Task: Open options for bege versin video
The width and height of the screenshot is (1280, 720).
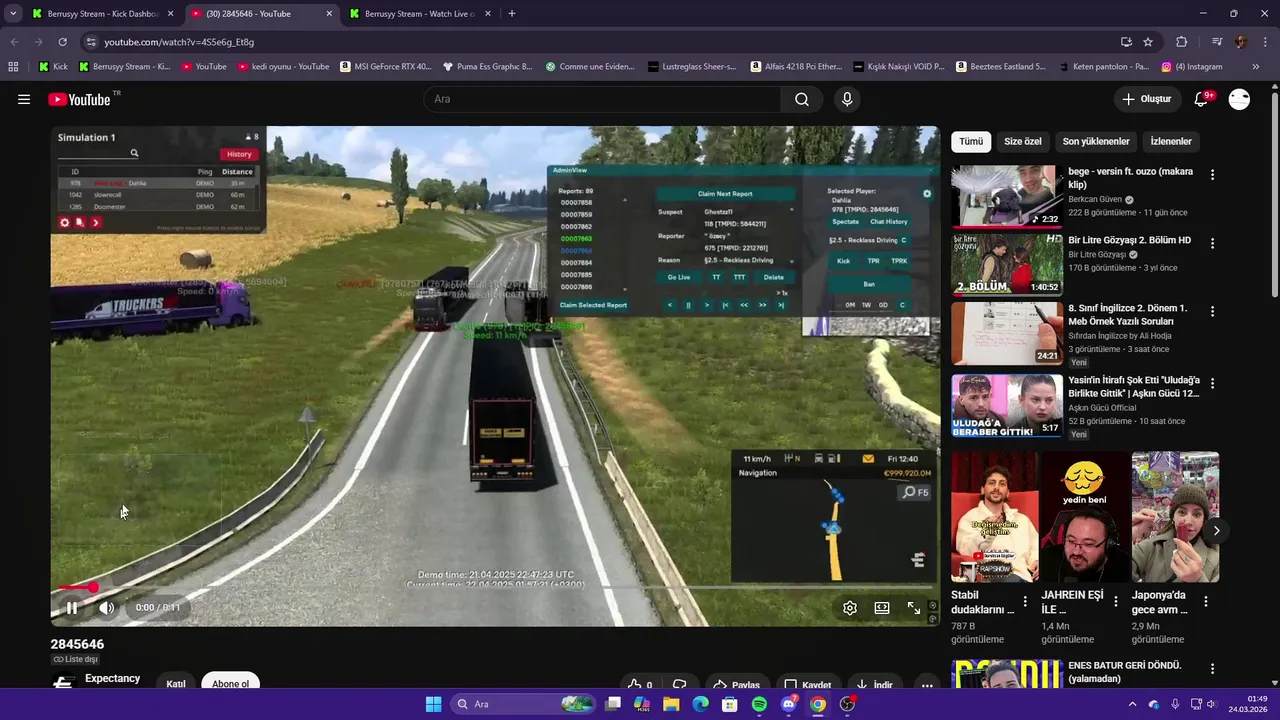Action: [1212, 175]
